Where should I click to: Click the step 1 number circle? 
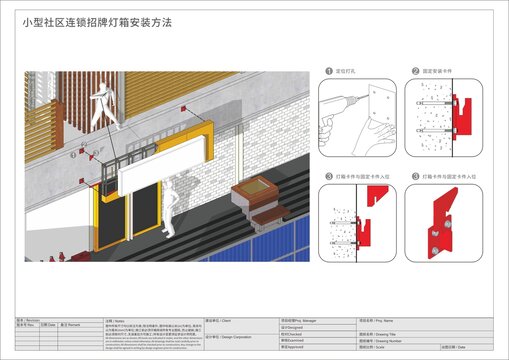click(x=329, y=71)
